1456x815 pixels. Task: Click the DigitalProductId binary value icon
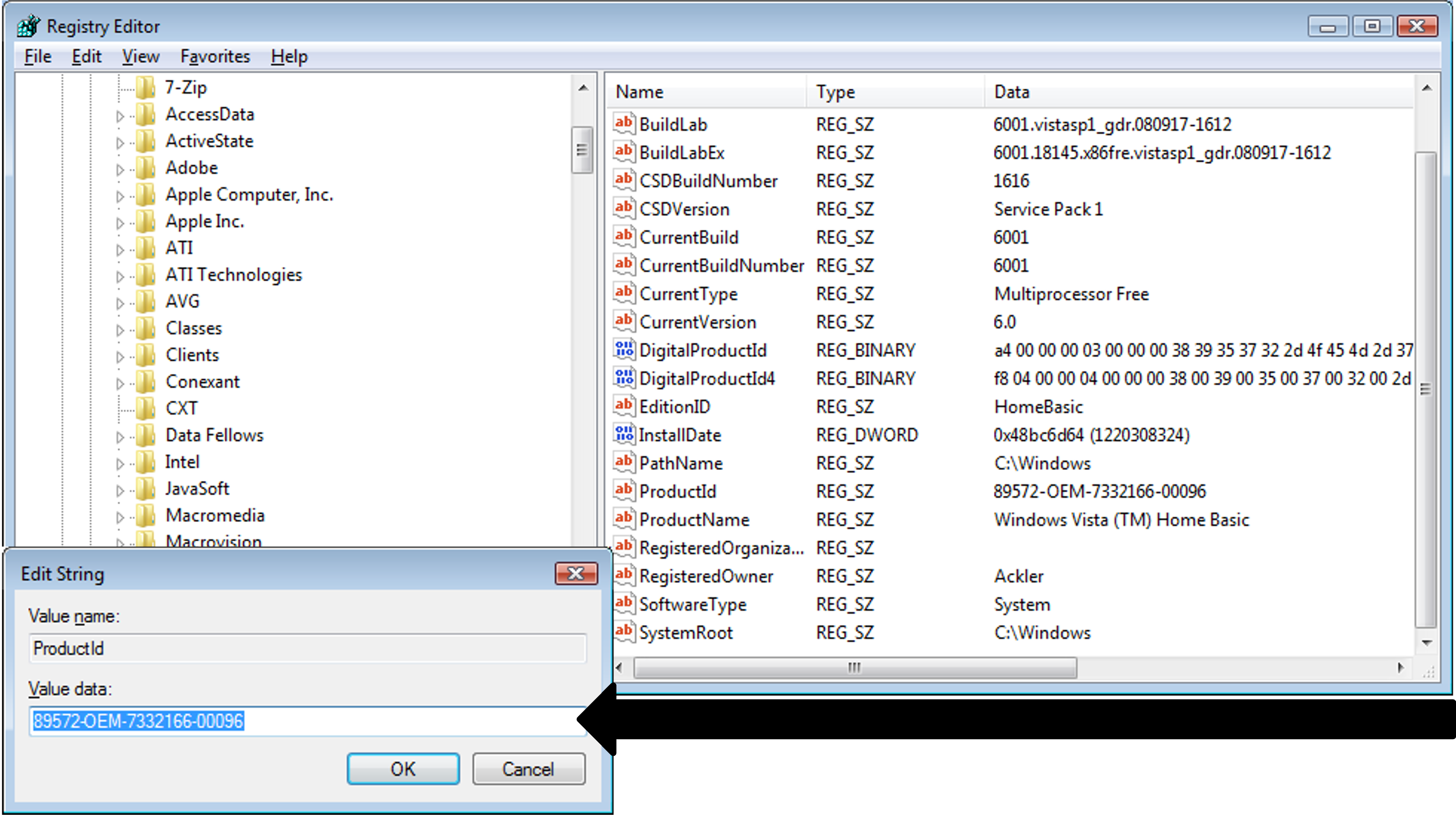624,350
